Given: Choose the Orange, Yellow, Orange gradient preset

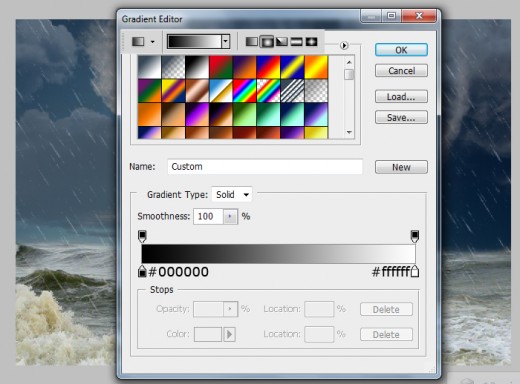Looking at the screenshot, I should [316, 67].
